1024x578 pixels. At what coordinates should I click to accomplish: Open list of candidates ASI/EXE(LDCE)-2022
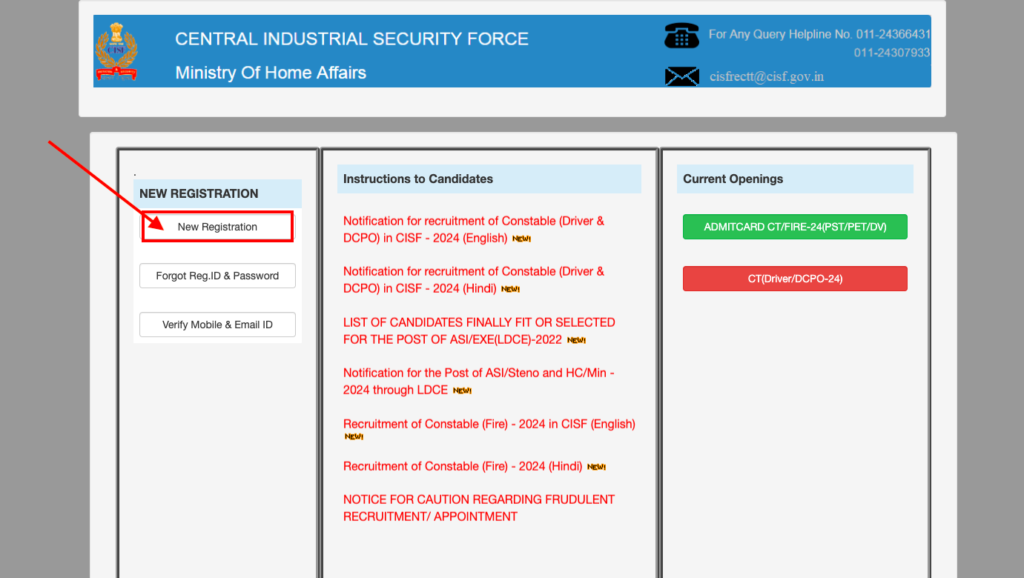(x=479, y=330)
